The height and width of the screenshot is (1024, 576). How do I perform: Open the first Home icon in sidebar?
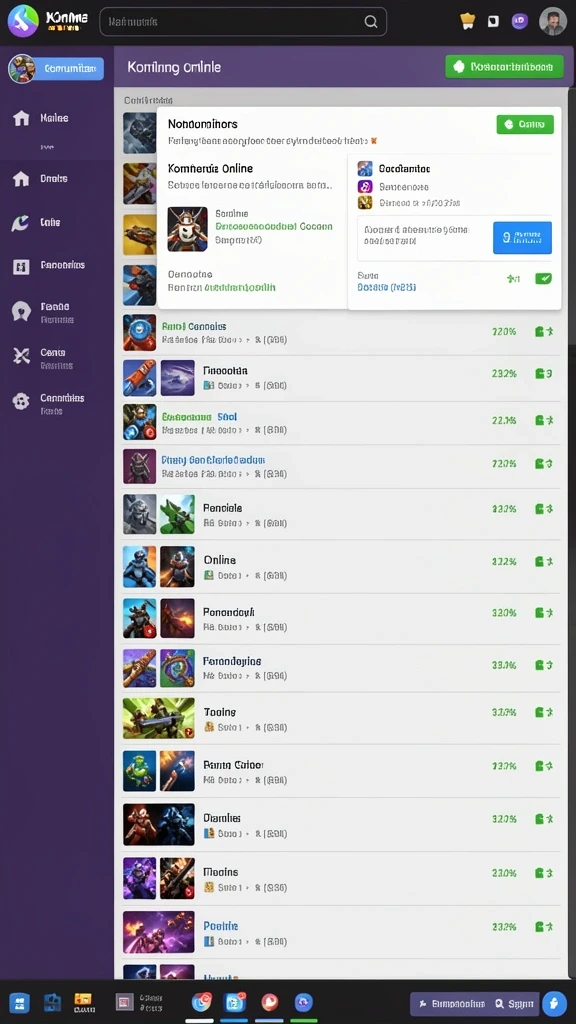point(22,118)
